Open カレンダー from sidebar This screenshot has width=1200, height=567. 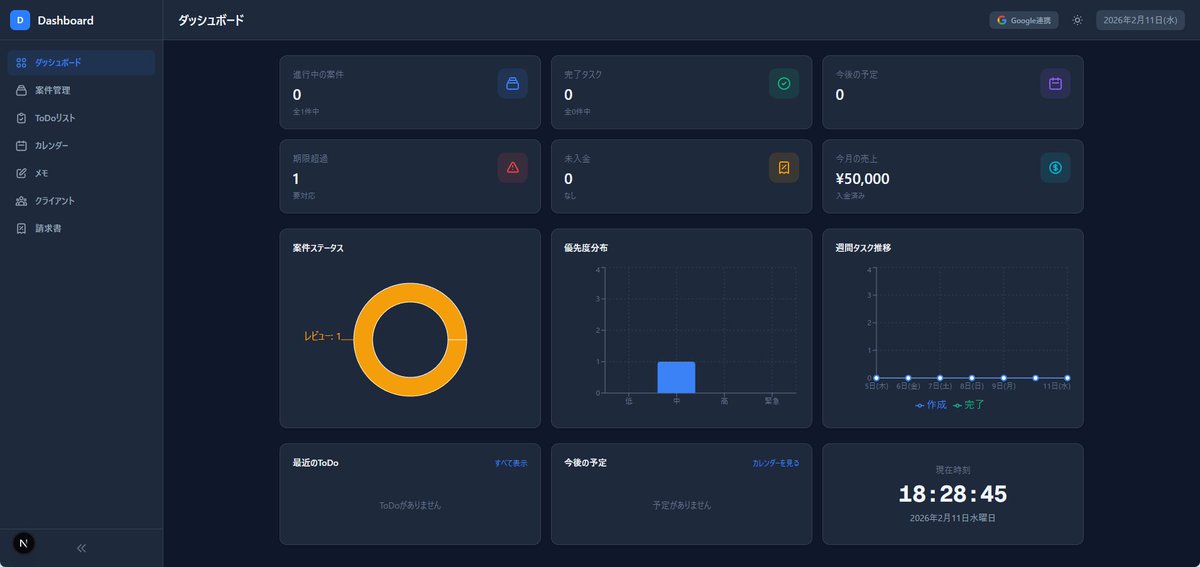click(81, 146)
